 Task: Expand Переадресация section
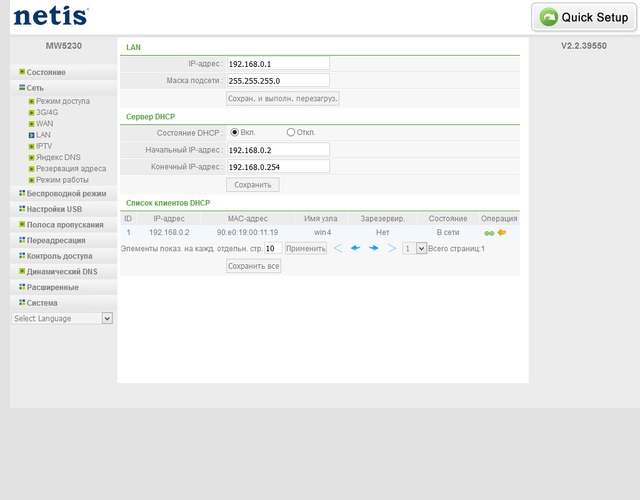tap(56, 240)
